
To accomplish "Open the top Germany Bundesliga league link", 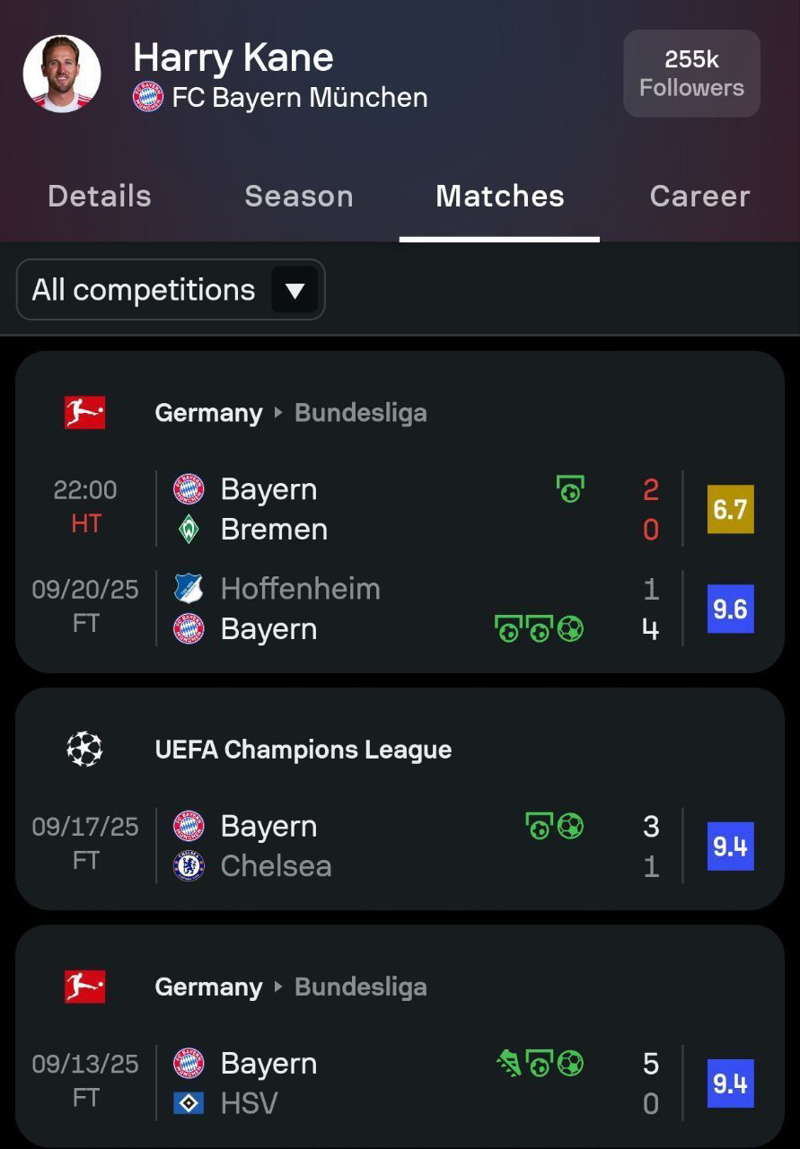I will pyautogui.click(x=290, y=413).
